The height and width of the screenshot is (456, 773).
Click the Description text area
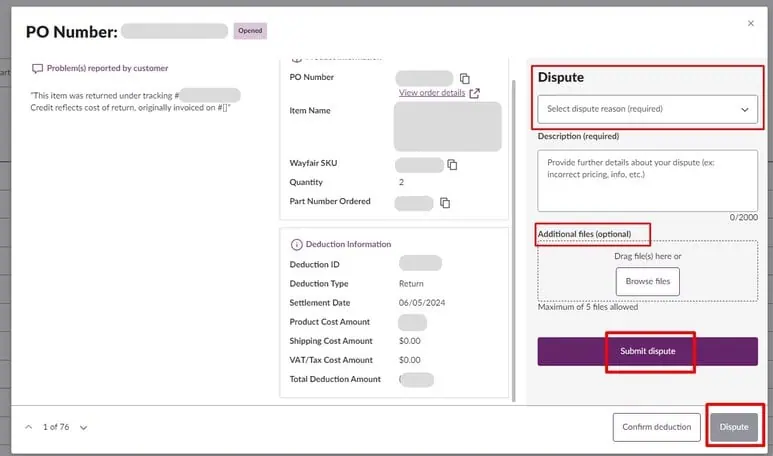tap(647, 181)
